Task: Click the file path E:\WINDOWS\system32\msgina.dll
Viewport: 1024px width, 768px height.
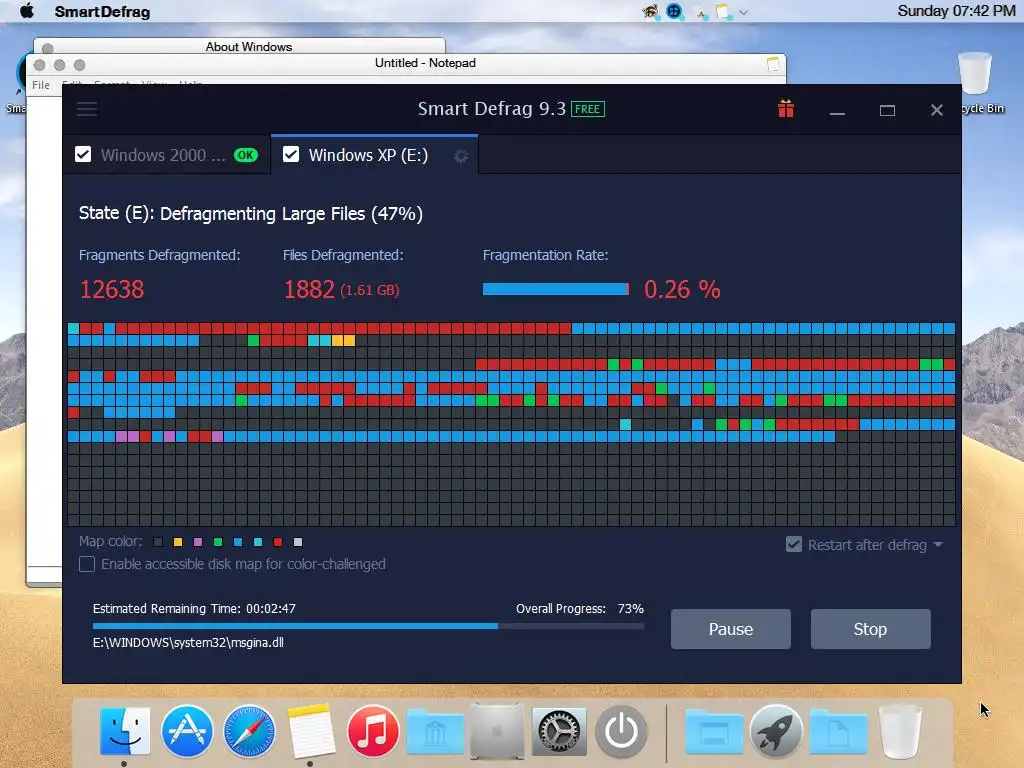Action: tap(188, 643)
